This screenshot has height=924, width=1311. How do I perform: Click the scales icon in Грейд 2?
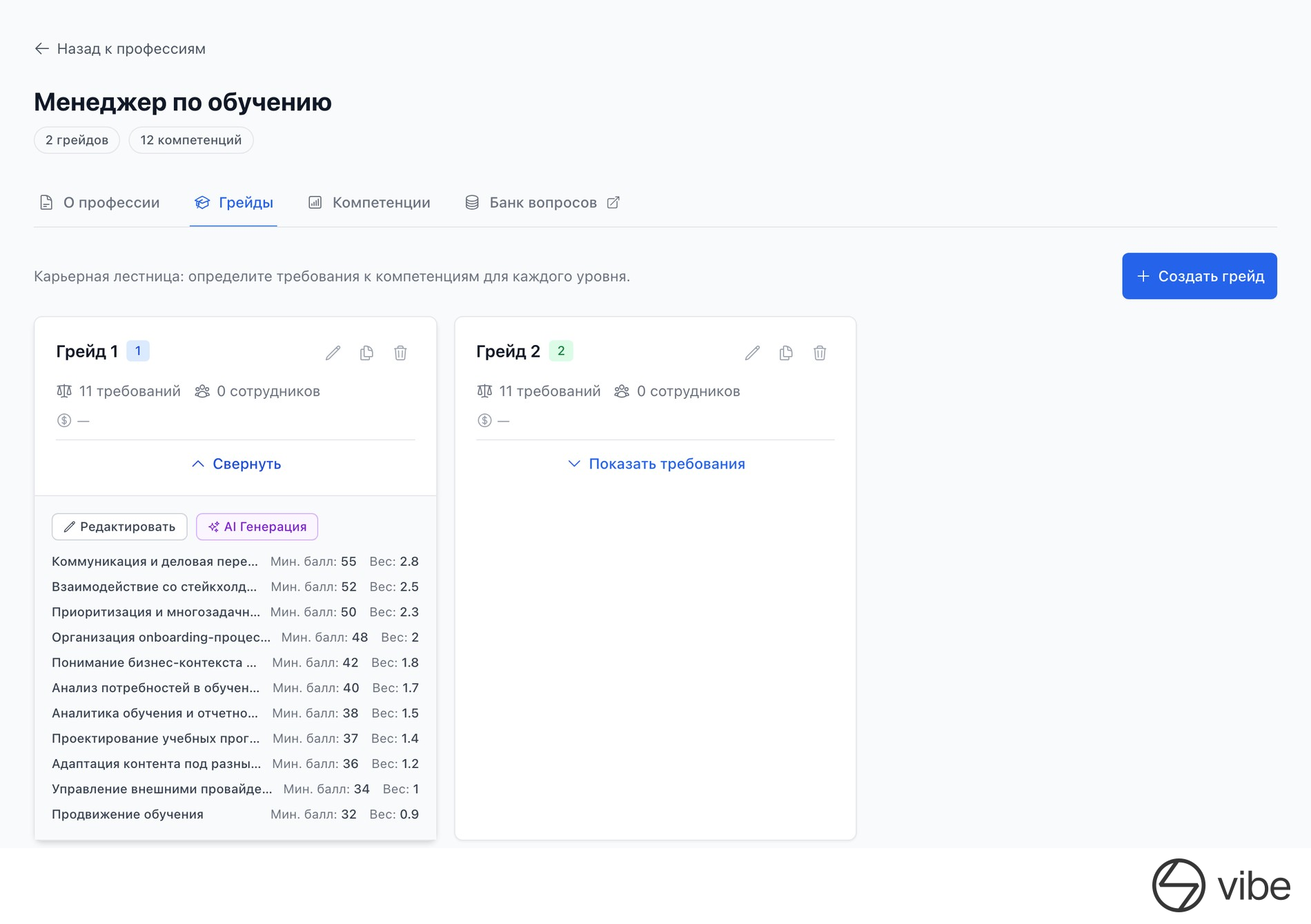tap(484, 391)
